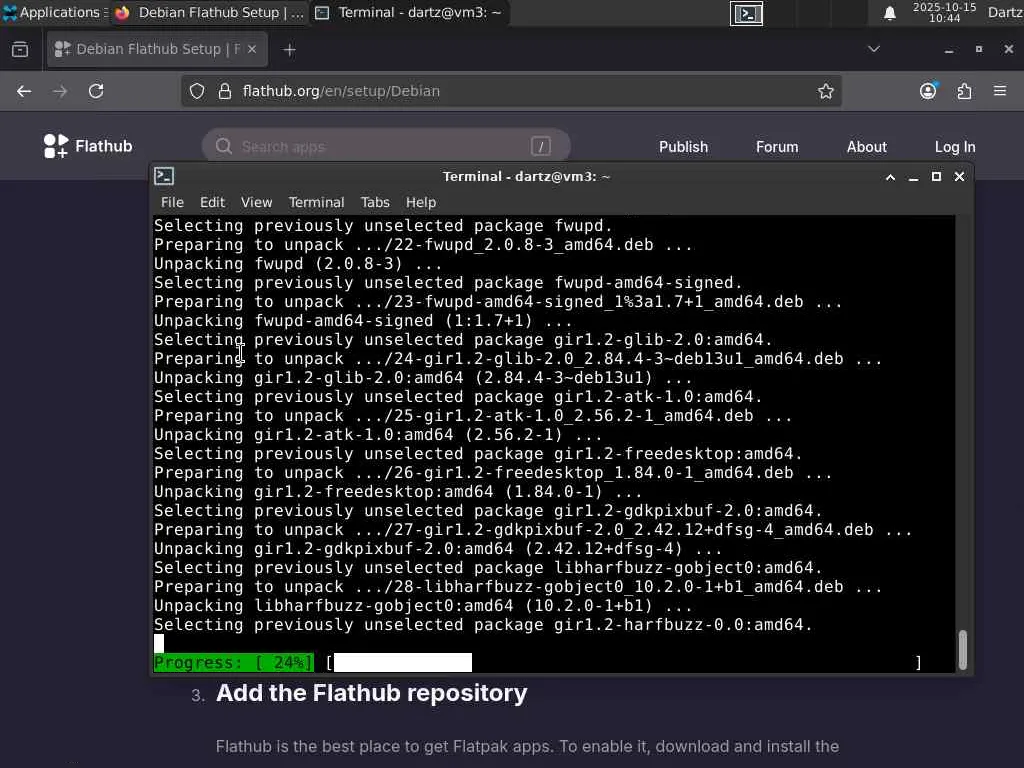
Task: Open the Terminal menu in the menu bar
Action: pyautogui.click(x=316, y=202)
